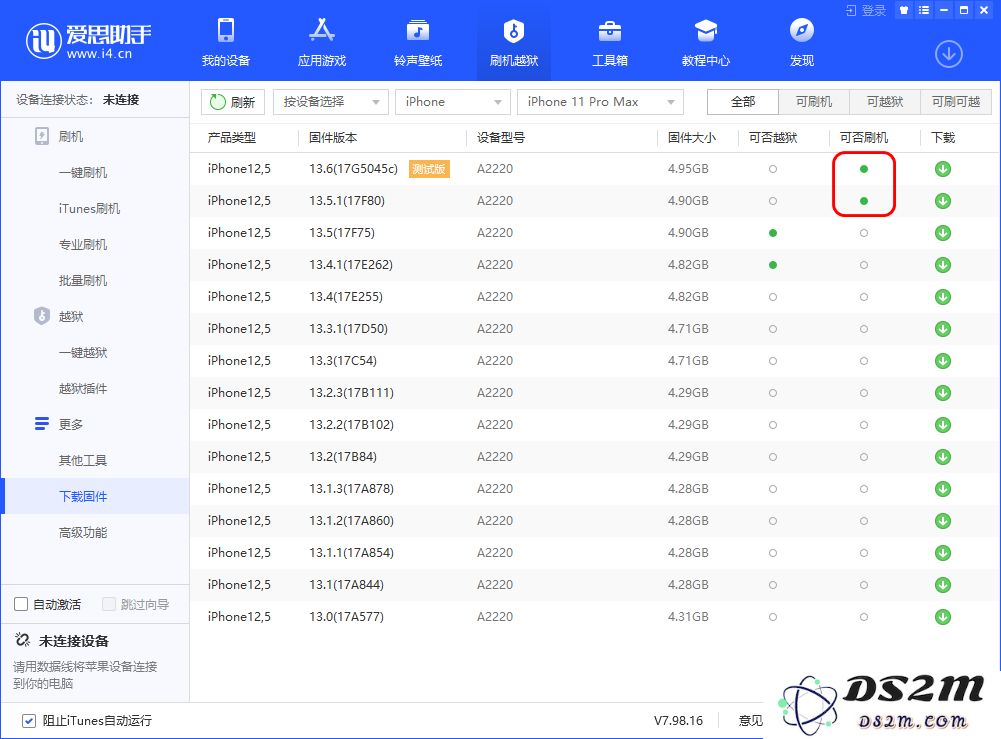This screenshot has height=739, width=1001.
Task: Click the 刷机 section header in sidebar
Action: (x=71, y=137)
